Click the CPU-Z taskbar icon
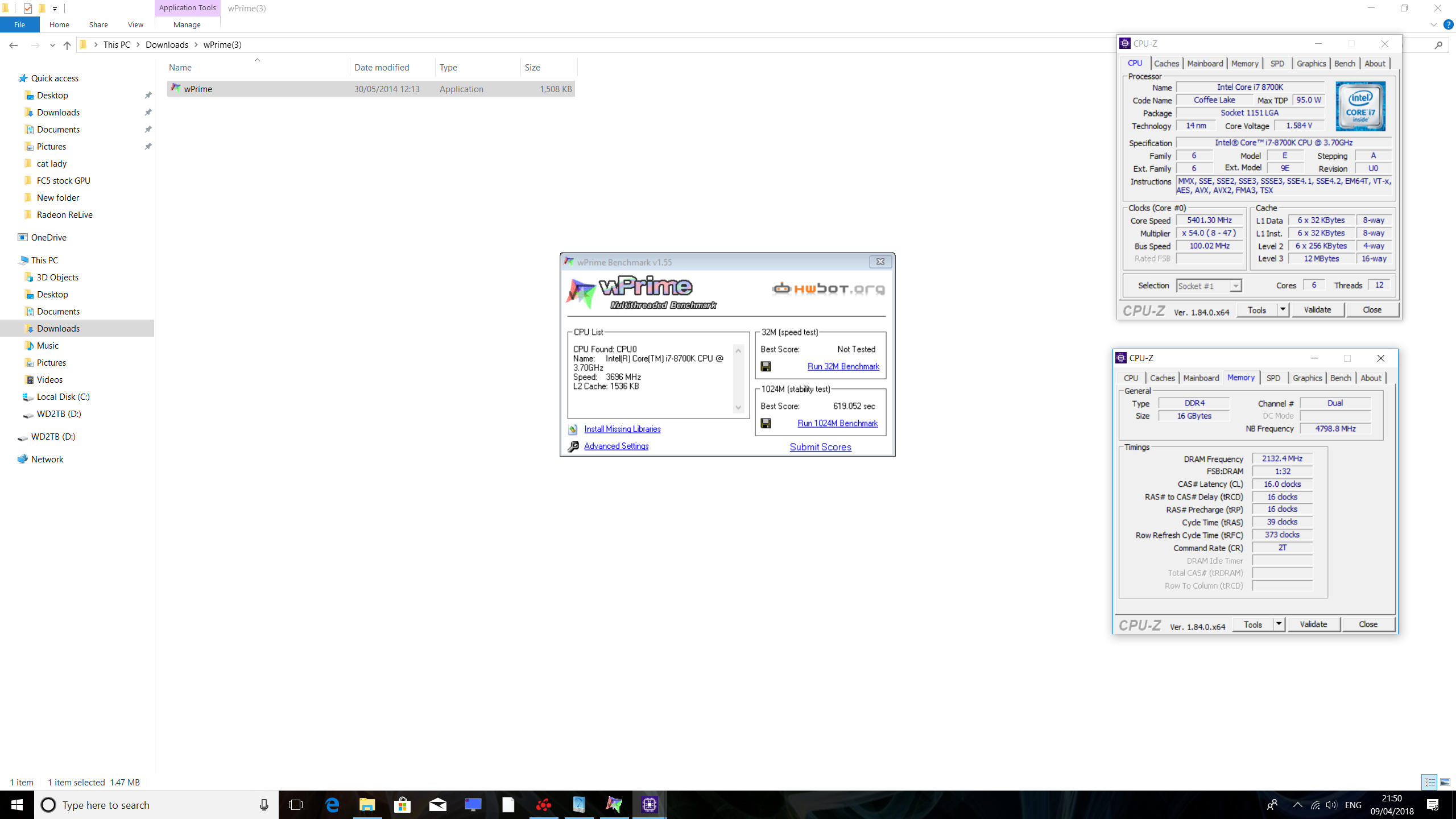This screenshot has width=1456, height=819. click(650, 805)
